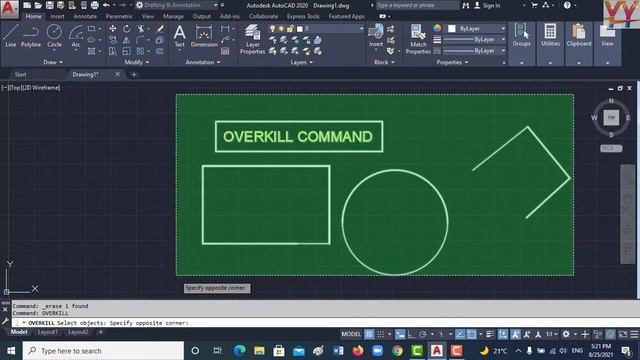Screen dimensions: 640x360
Task: Click Sign In button
Action: coord(487,6)
